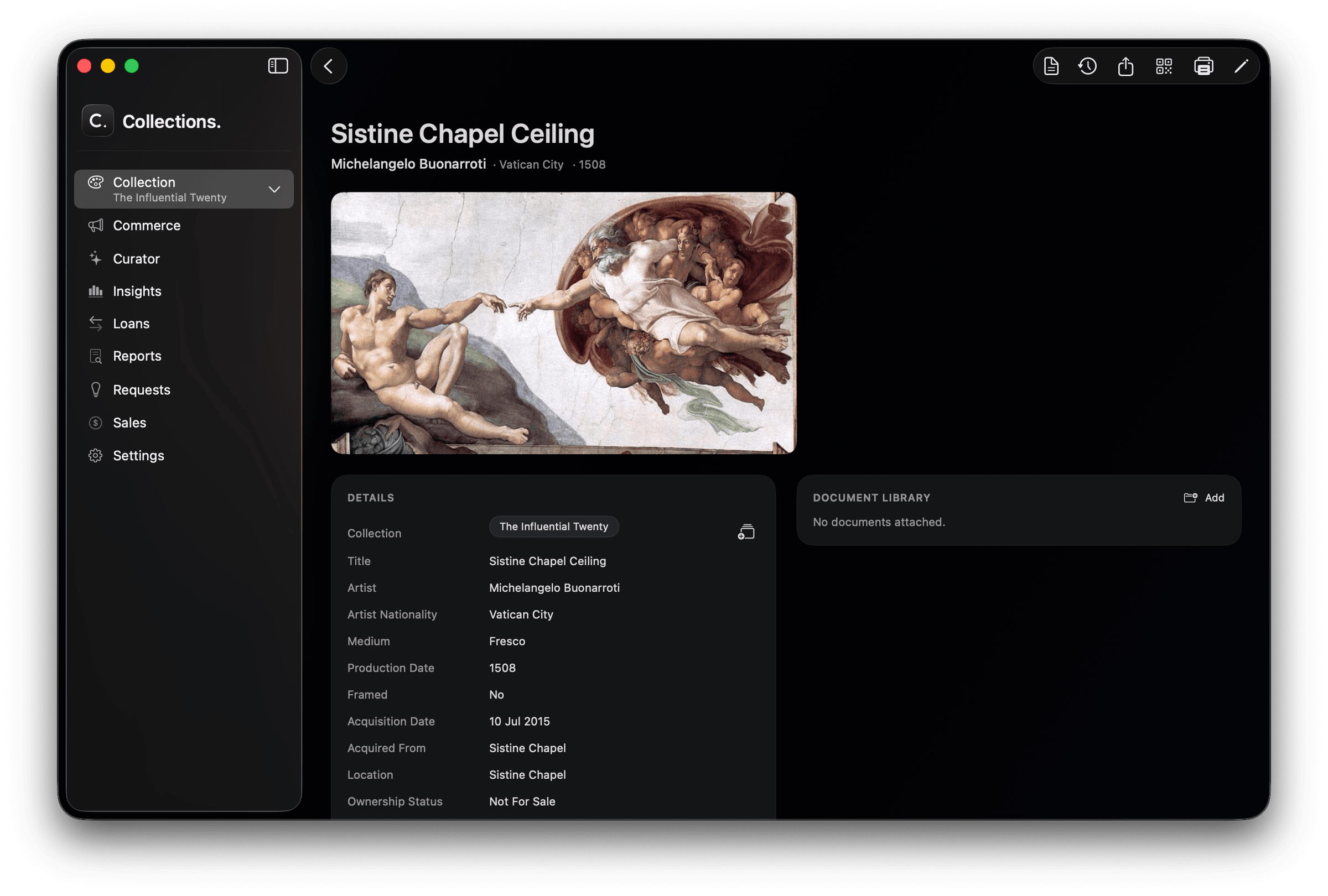Screen dimensions: 1328x896
Task: Click the pencil edit icon
Action: click(1241, 66)
